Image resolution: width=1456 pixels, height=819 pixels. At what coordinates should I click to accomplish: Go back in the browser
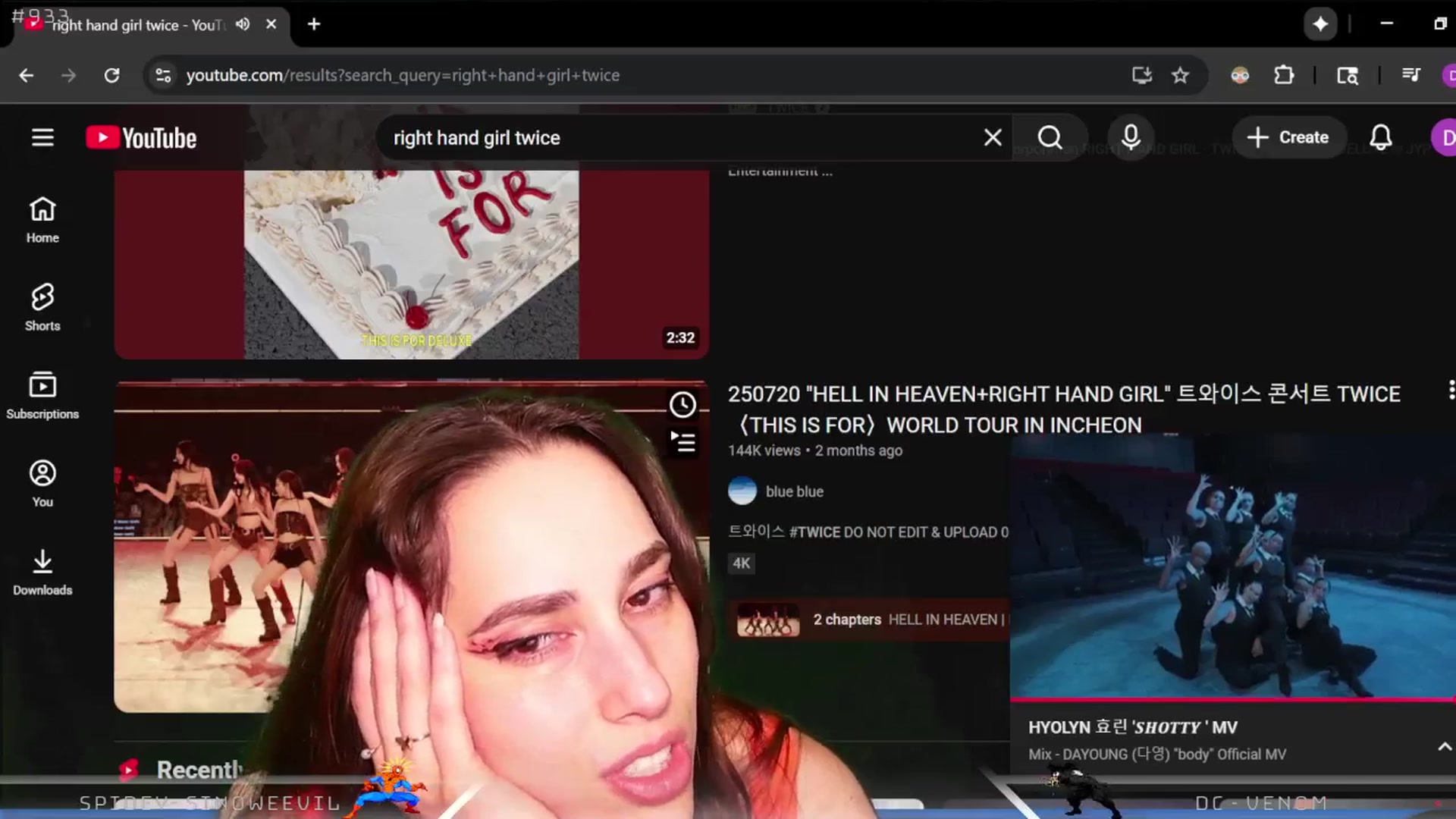[x=27, y=75]
